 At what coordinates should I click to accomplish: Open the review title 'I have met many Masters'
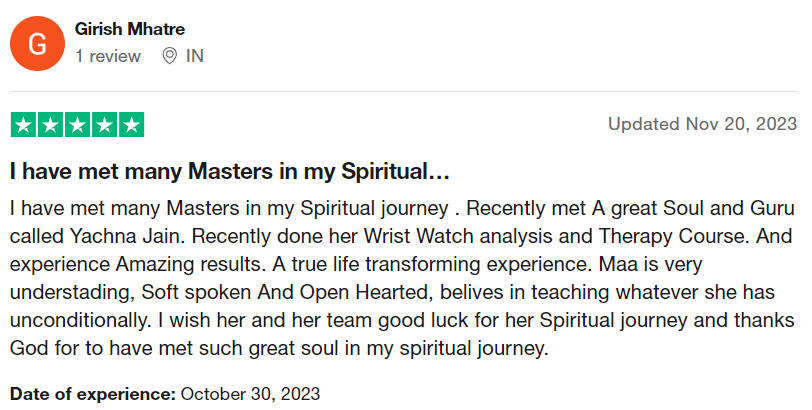229,171
